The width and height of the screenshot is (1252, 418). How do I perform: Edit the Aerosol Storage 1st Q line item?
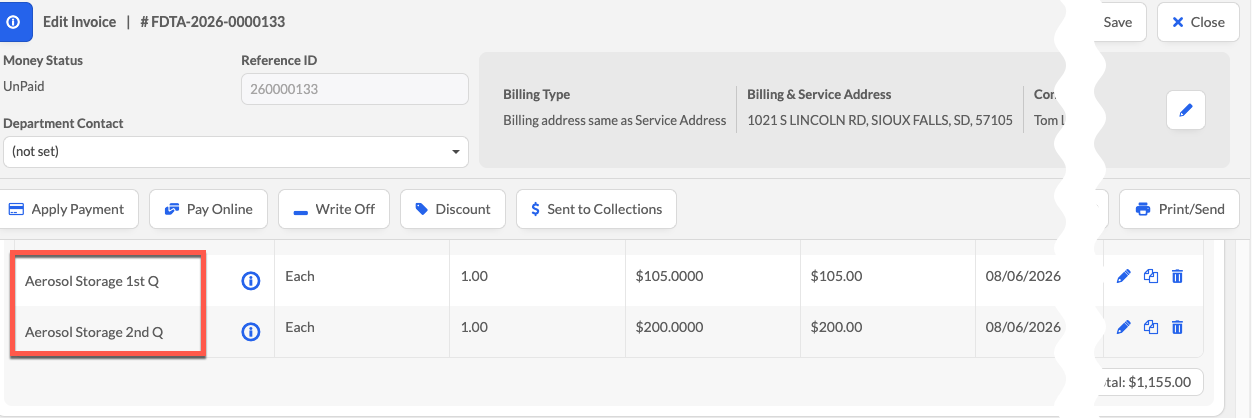(1124, 276)
